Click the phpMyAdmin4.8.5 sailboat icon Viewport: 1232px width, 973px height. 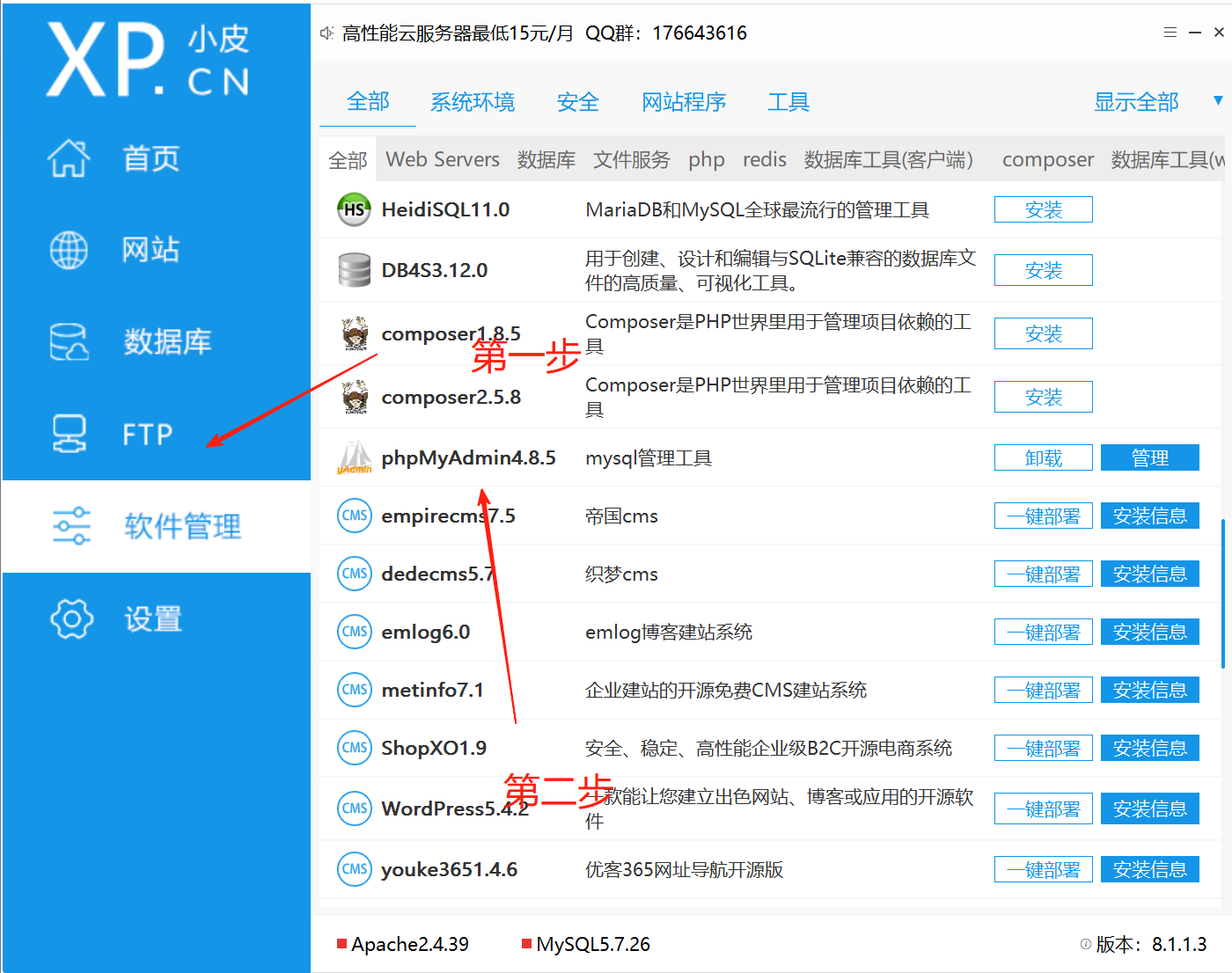click(x=355, y=457)
